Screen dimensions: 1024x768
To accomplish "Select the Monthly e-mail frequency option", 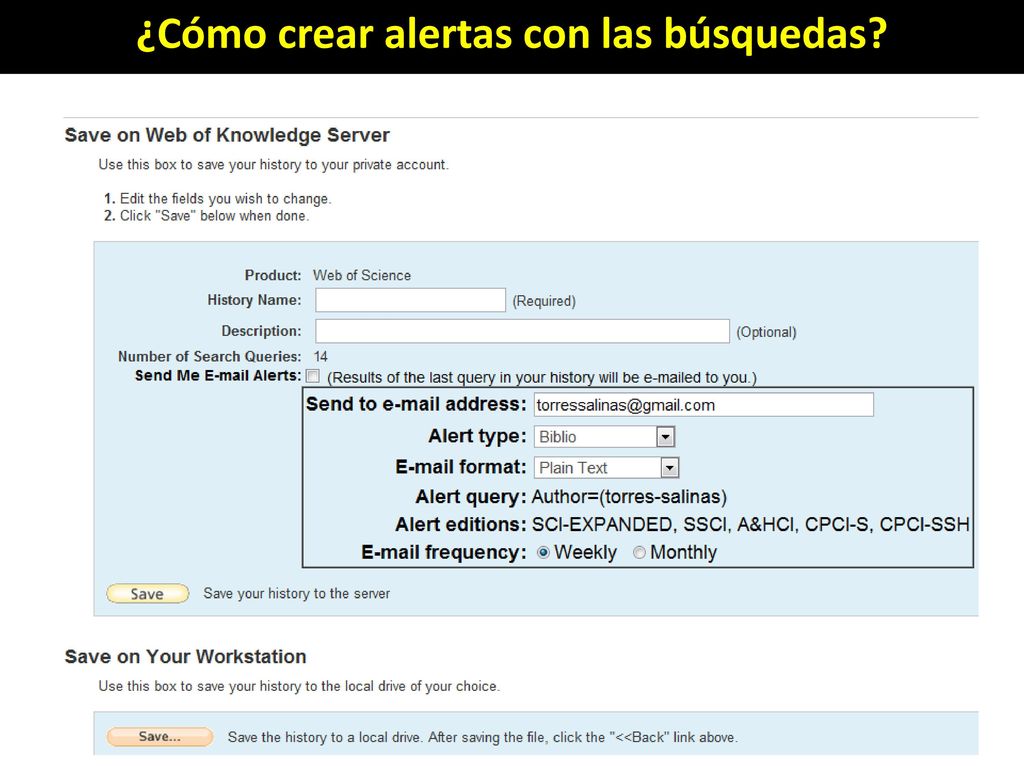I will pos(639,552).
